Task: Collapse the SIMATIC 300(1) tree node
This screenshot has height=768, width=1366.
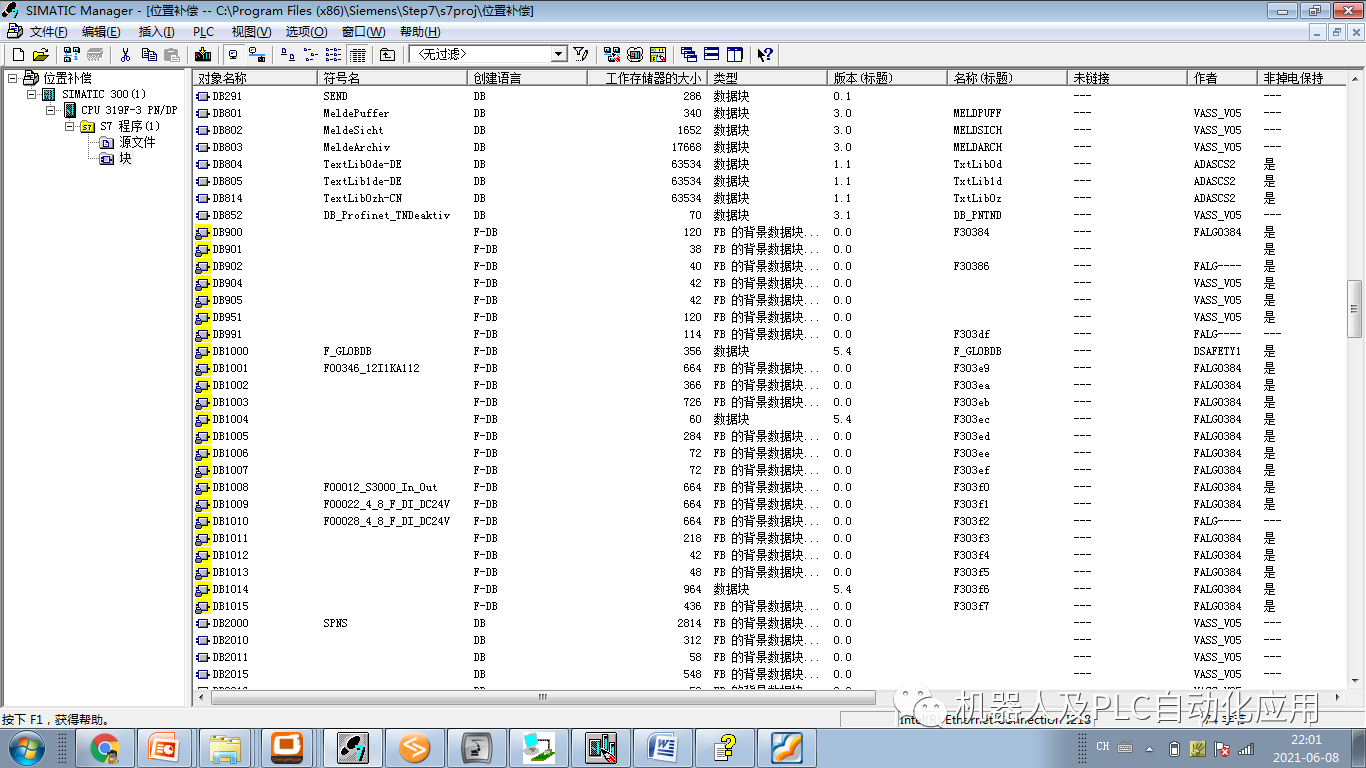Action: tap(31, 94)
